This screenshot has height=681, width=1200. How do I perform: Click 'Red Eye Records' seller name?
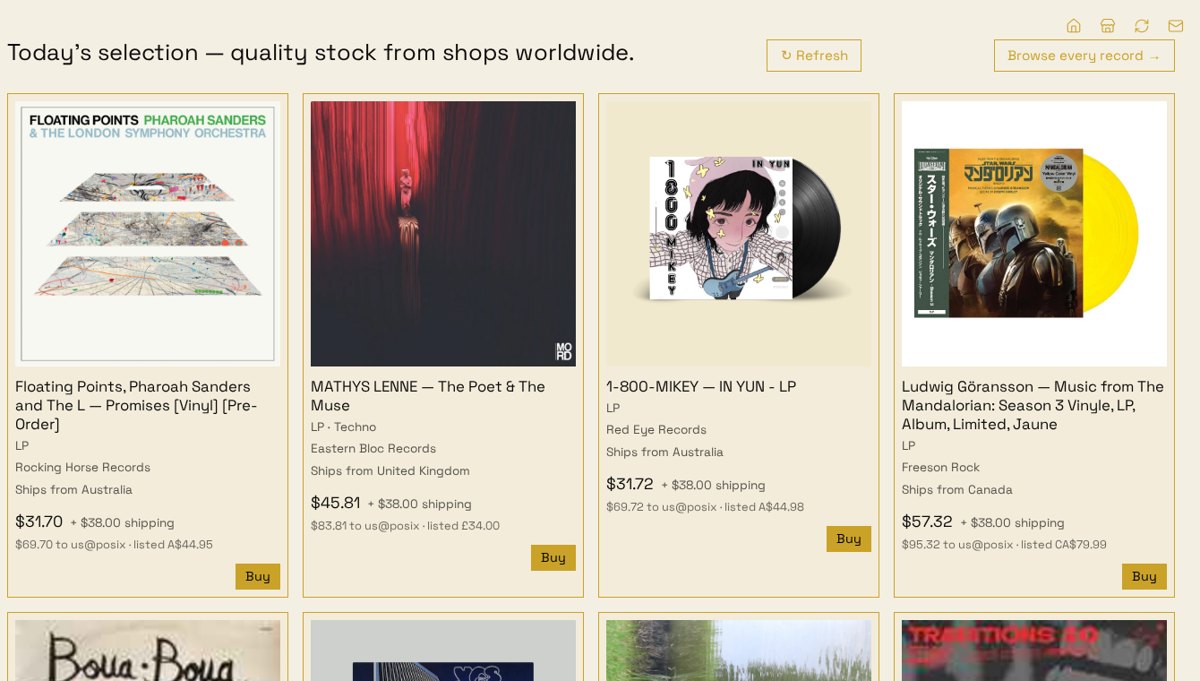pyautogui.click(x=656, y=430)
